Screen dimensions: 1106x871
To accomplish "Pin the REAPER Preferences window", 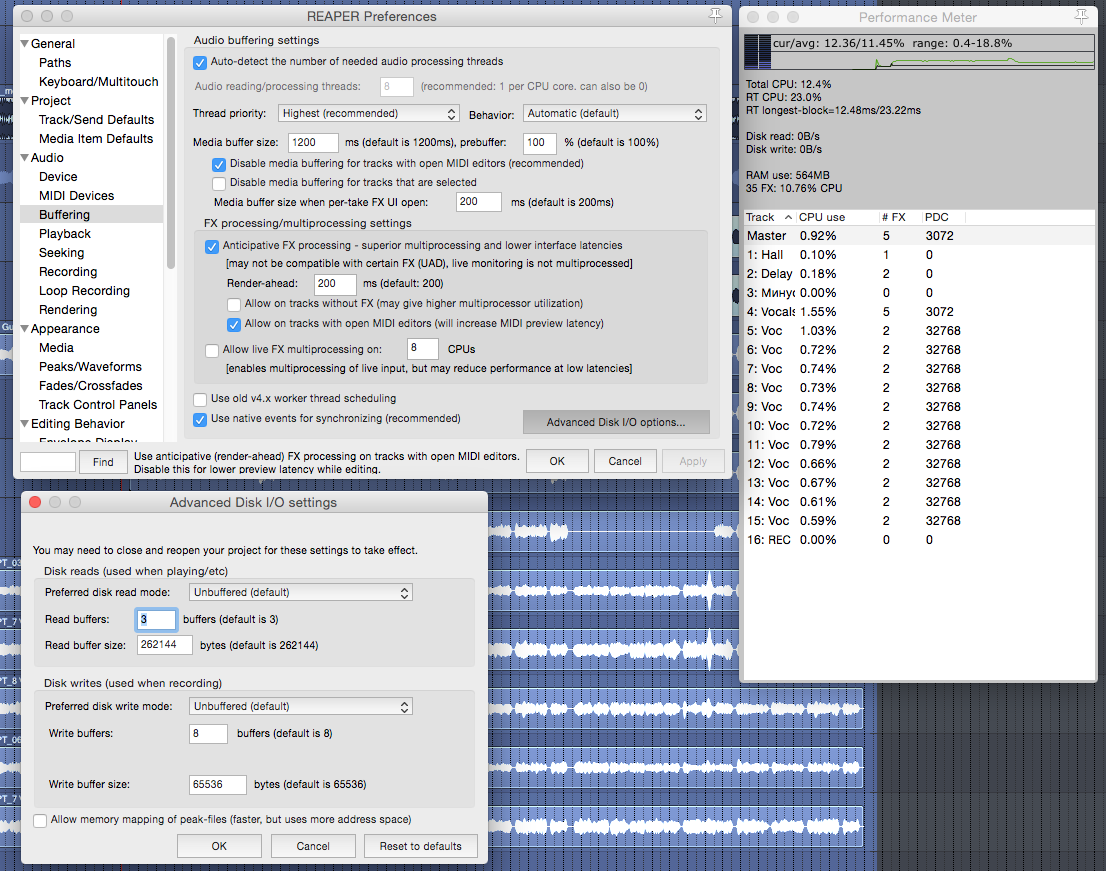I will tap(715, 16).
